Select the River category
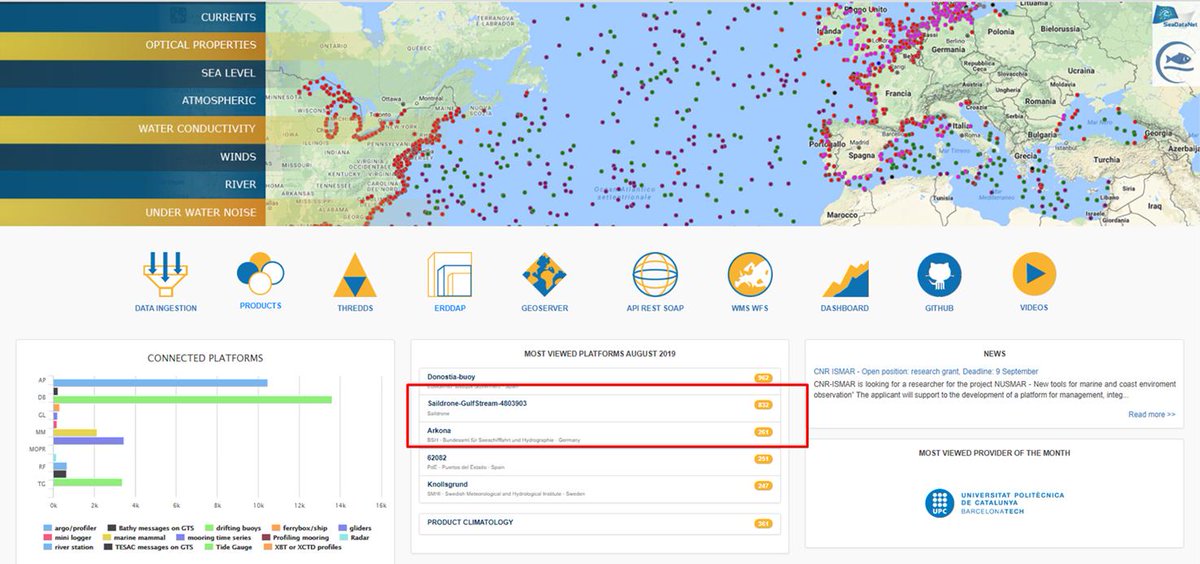 (x=132, y=185)
